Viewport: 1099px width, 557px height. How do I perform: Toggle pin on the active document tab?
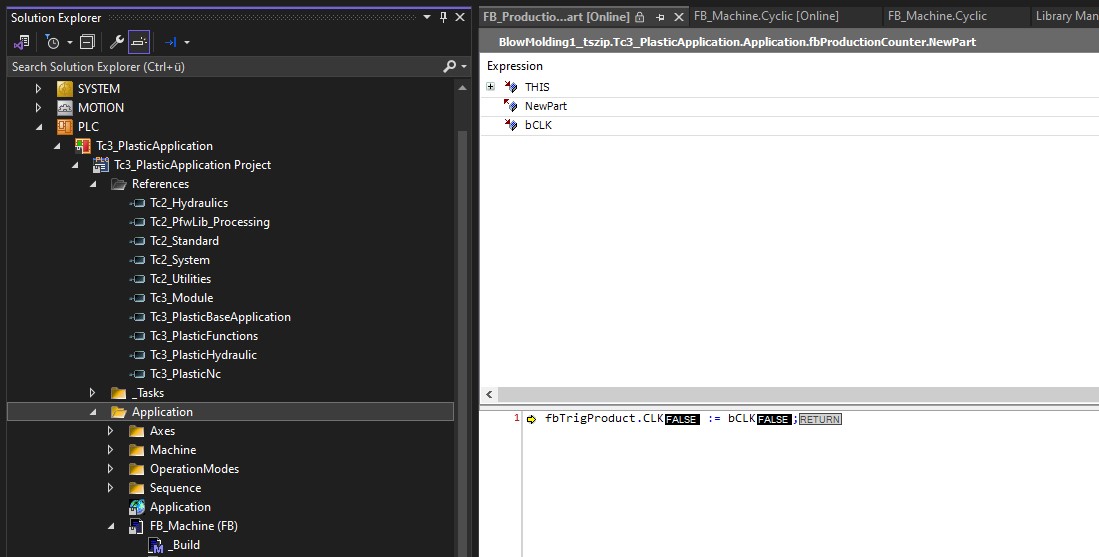click(660, 17)
